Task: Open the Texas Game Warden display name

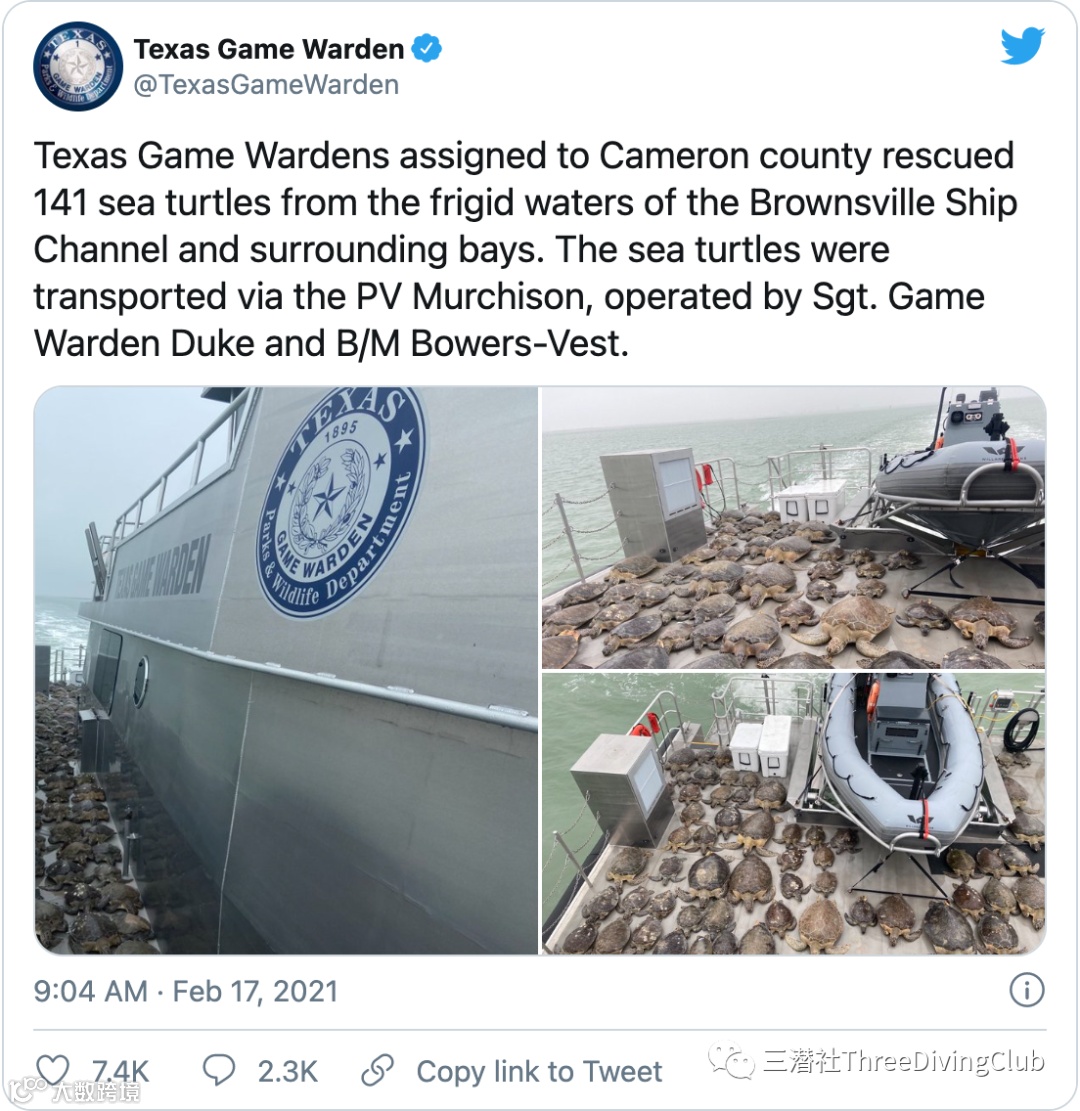Action: point(269,49)
